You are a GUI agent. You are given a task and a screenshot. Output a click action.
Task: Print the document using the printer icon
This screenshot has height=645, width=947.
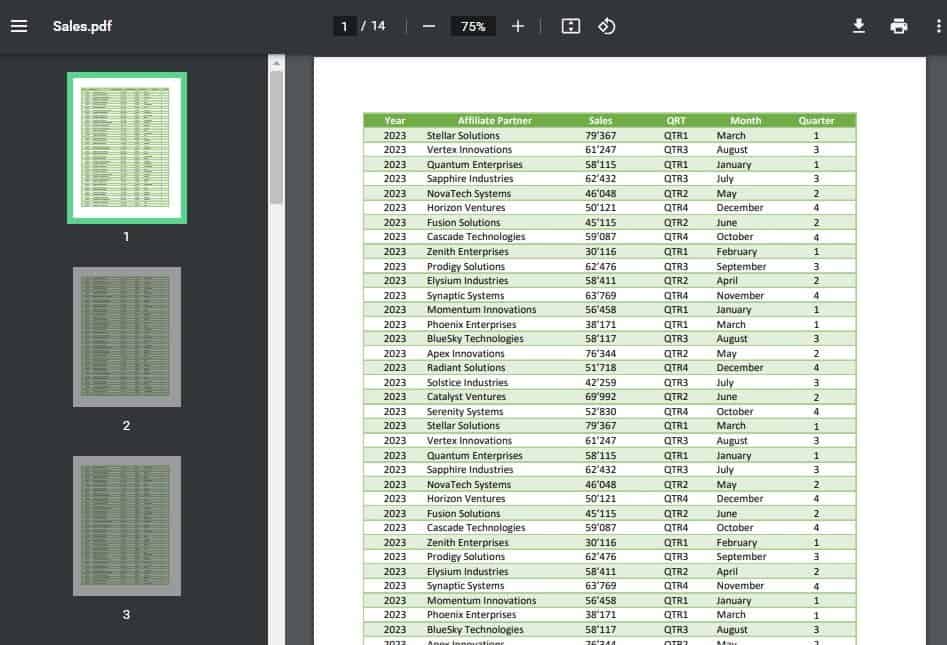tap(899, 26)
